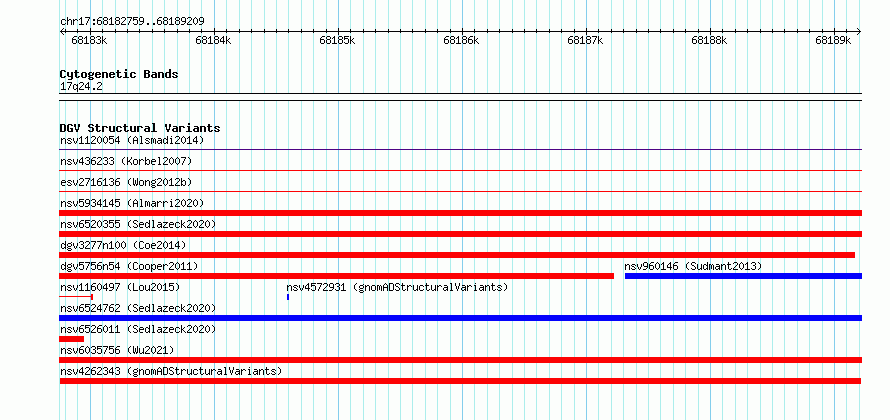Click the 68185k ruler position
This screenshot has height=420, width=890.
click(337, 40)
